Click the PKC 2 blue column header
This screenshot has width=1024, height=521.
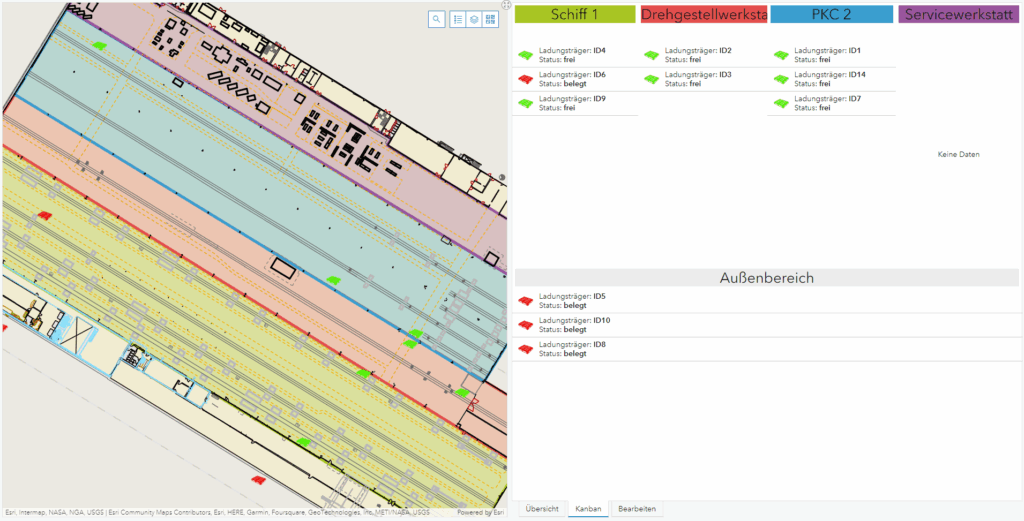(831, 14)
